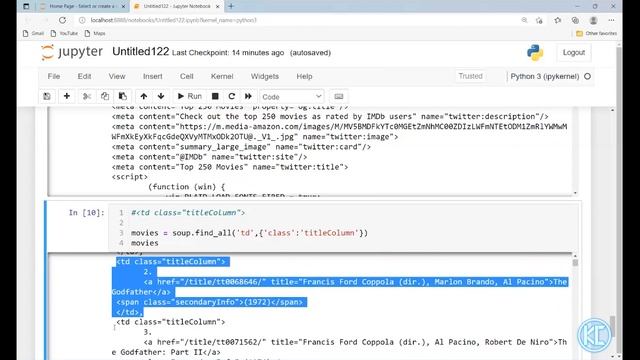Open the File menu
640x360 pixels.
[53, 76]
